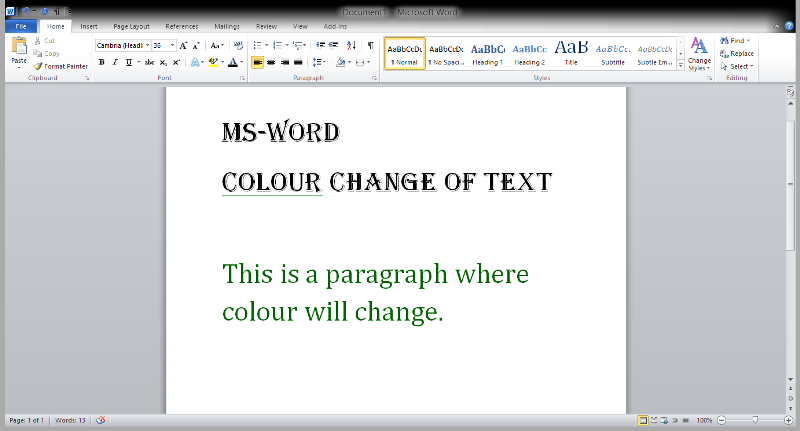Open the Select dropdown in Editing
Viewport: 800px width, 431px height.
pyautogui.click(x=737, y=66)
